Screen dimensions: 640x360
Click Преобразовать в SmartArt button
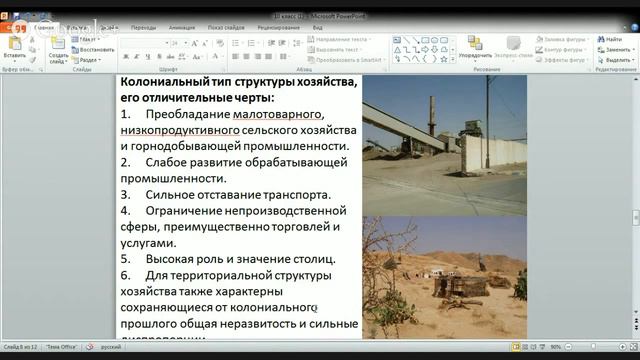[x=347, y=60]
